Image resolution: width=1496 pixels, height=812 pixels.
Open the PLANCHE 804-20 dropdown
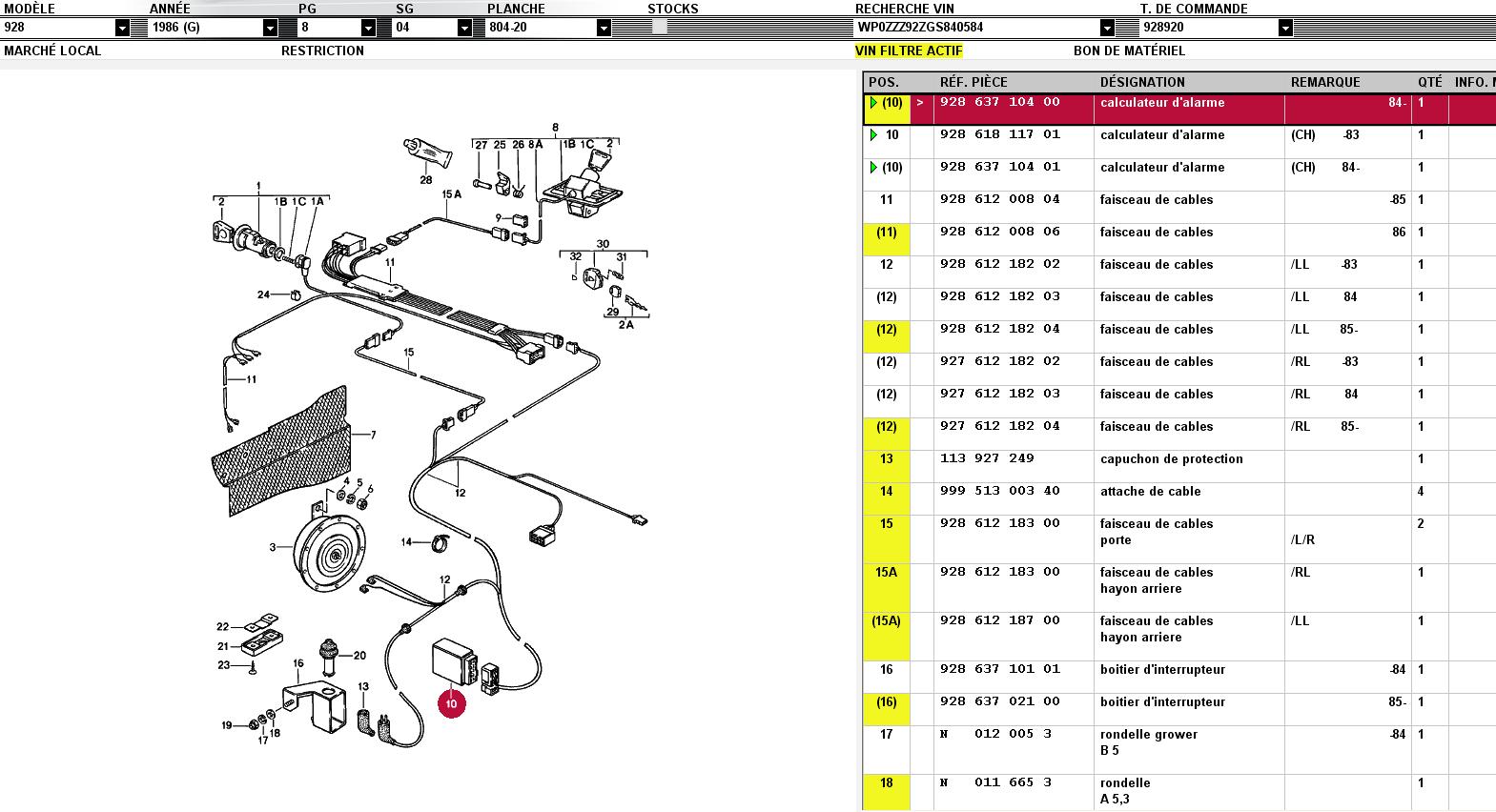click(x=604, y=28)
